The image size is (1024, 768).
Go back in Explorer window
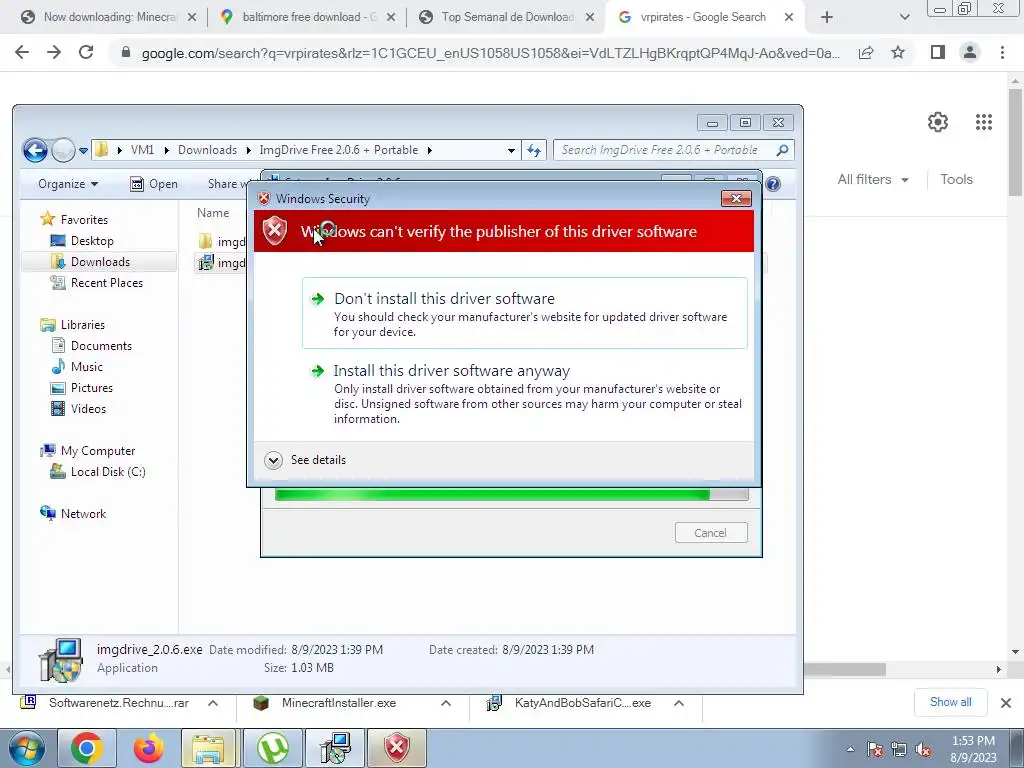(35, 150)
